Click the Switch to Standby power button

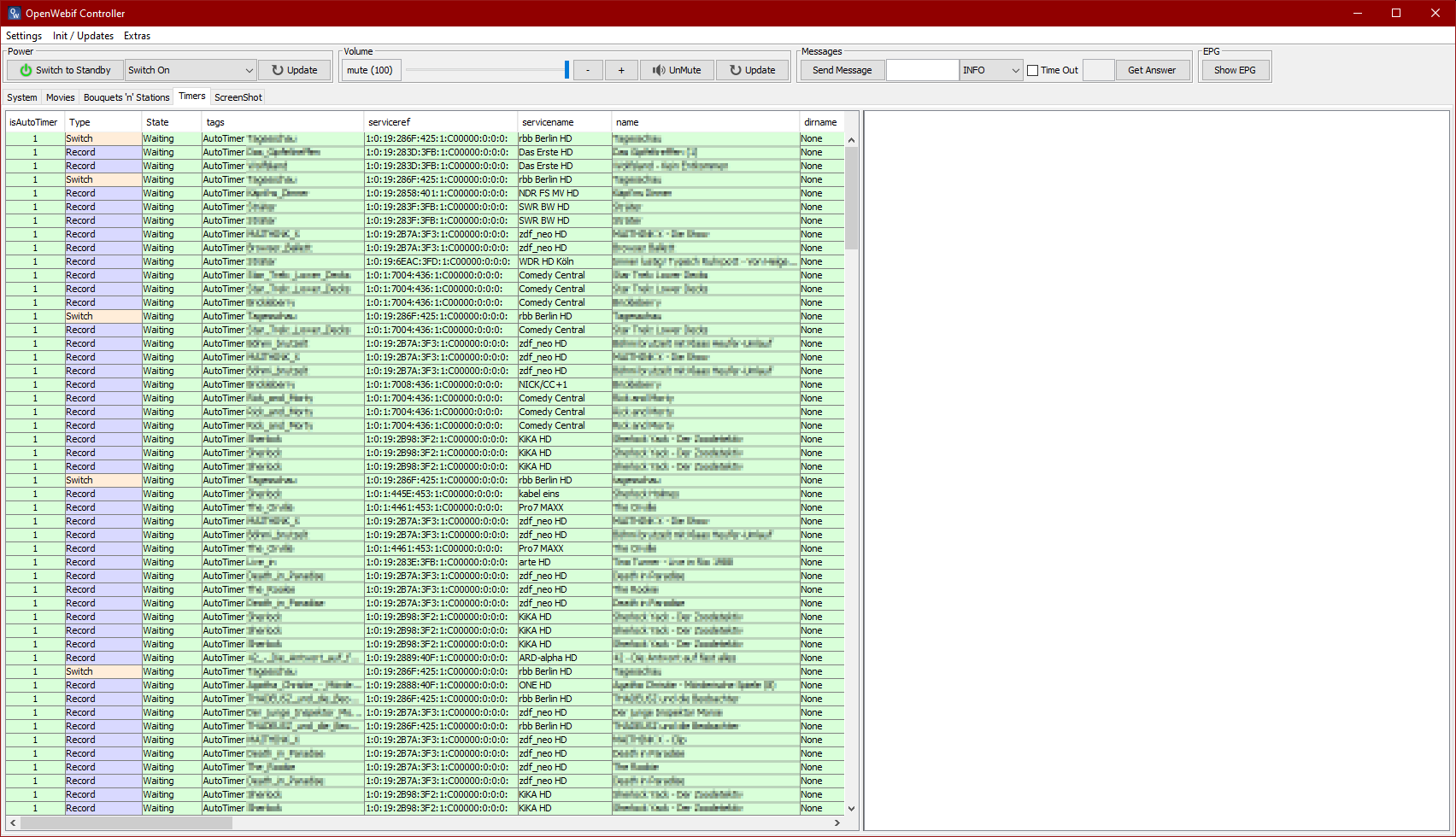click(x=65, y=70)
